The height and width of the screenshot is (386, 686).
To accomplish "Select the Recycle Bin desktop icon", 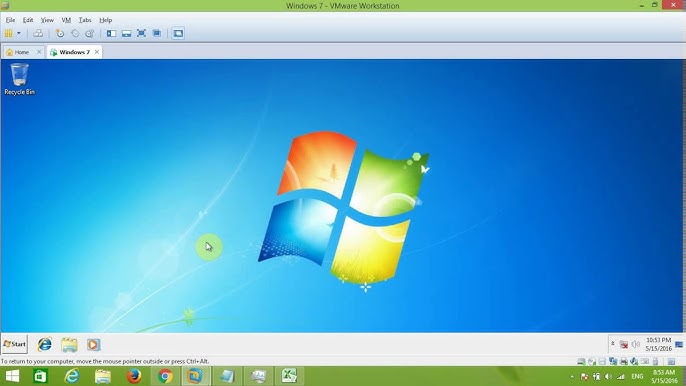I will tap(19, 79).
